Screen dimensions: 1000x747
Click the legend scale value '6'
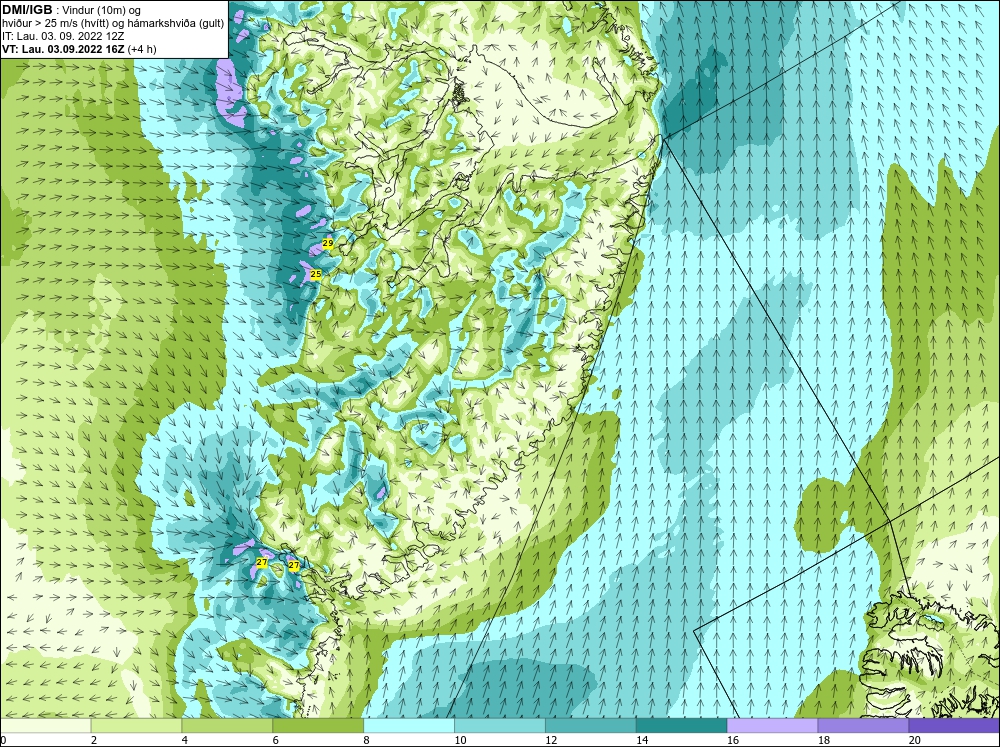point(276,740)
